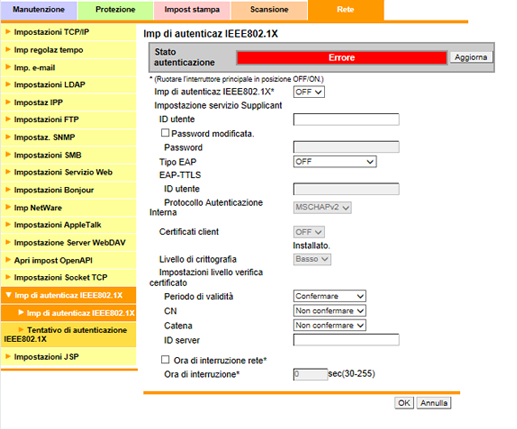Image resolution: width=517 pixels, height=429 pixels.
Task: Click the red Errore status bar
Action: 342,58
